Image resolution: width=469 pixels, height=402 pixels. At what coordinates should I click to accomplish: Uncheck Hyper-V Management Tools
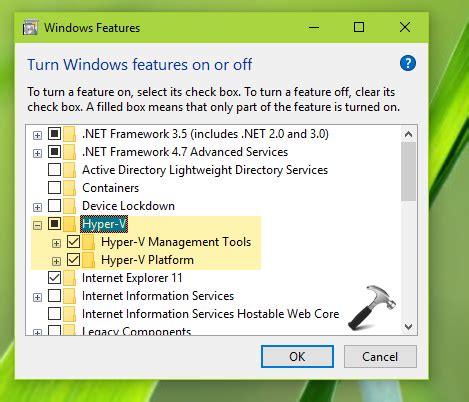pyautogui.click(x=73, y=242)
